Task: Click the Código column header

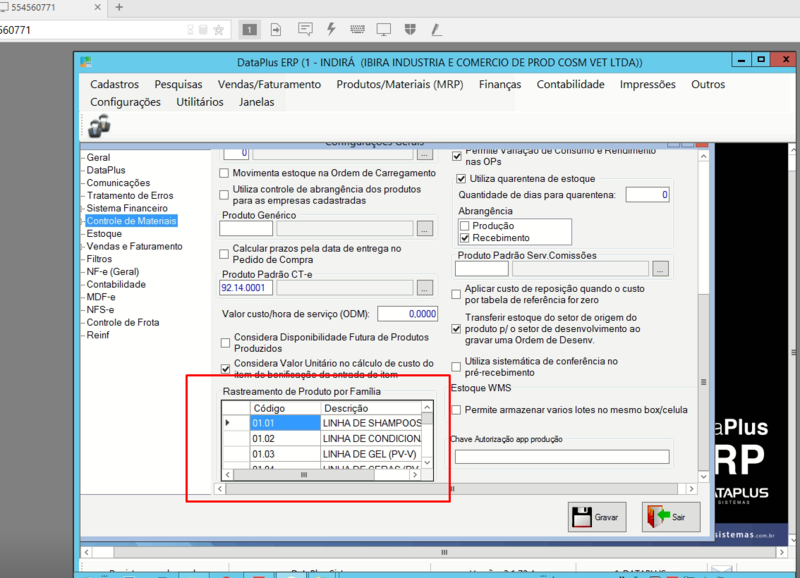Action: (x=285, y=408)
